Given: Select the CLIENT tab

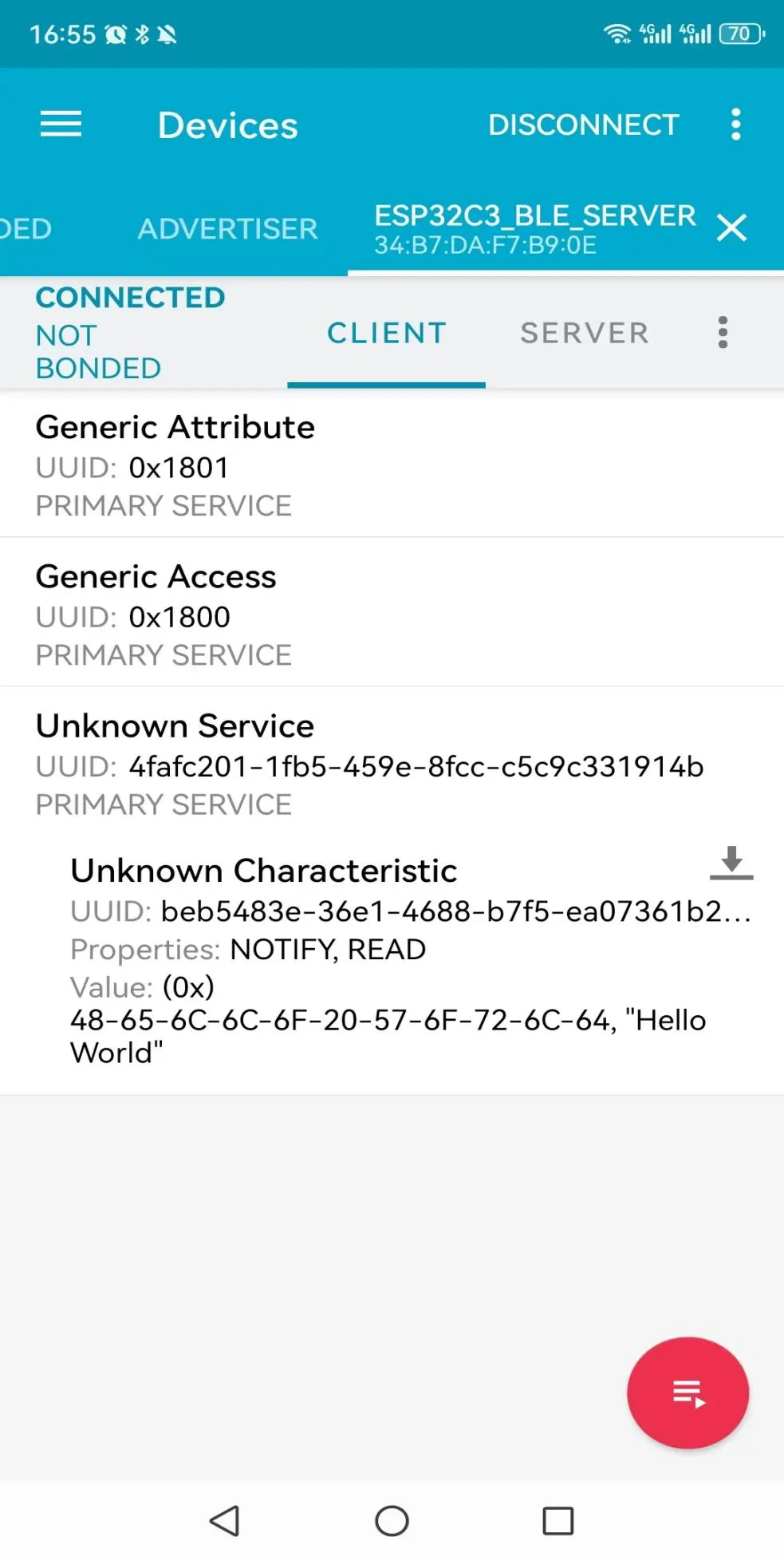Looking at the screenshot, I should 387,333.
